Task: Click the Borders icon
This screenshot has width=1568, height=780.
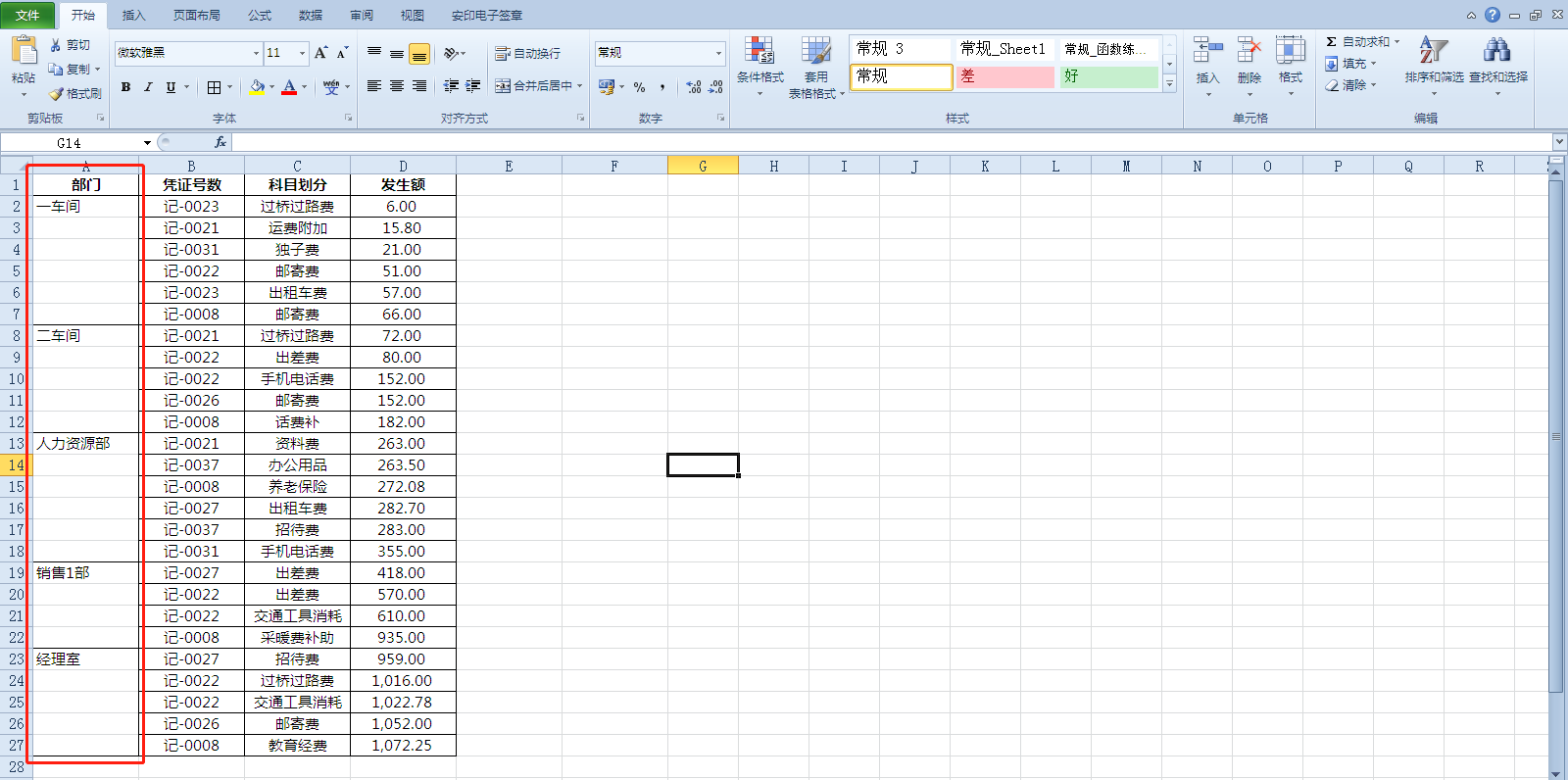Action: [215, 87]
